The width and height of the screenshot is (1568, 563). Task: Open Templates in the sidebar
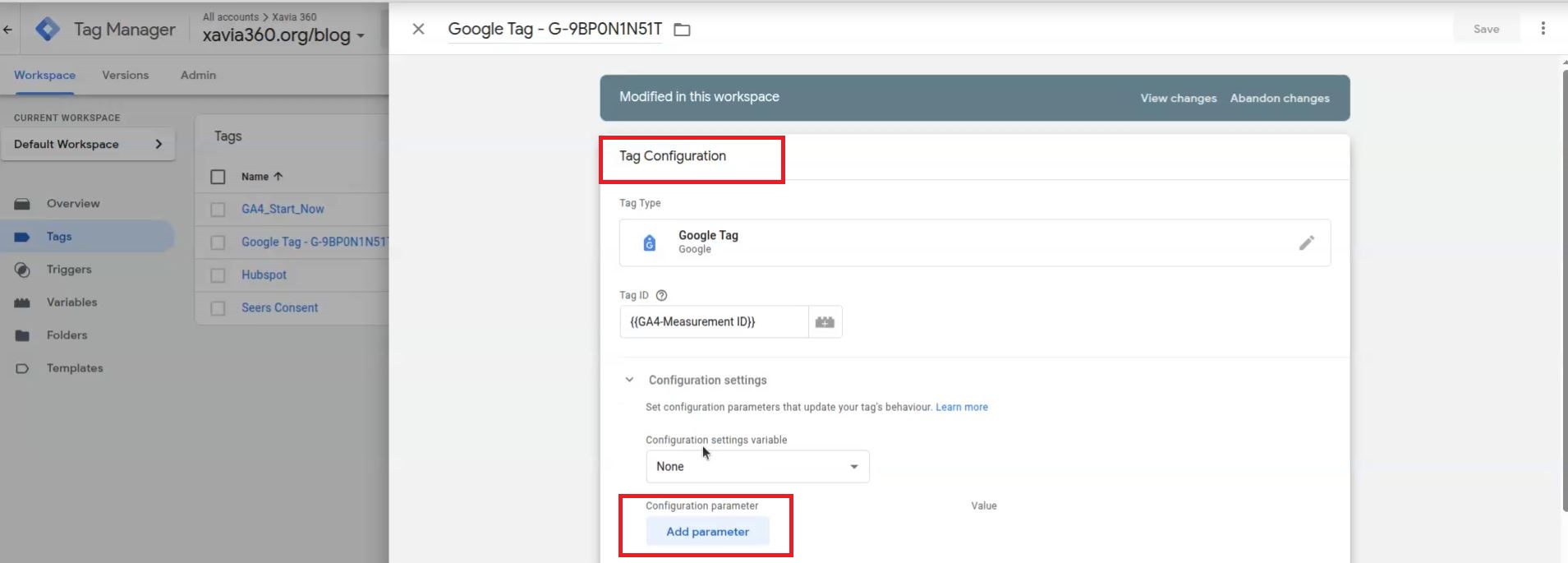coord(75,368)
